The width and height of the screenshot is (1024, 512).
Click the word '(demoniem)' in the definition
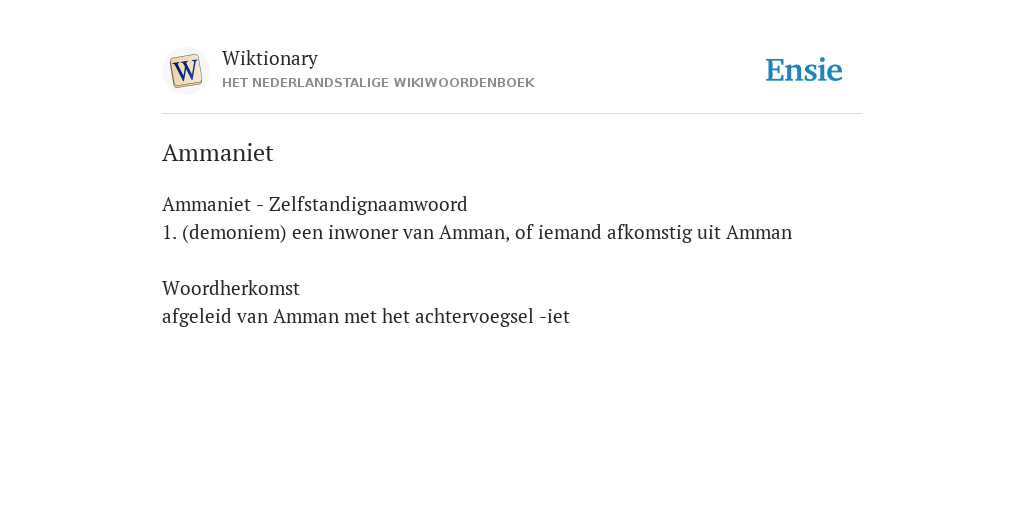pos(234,232)
